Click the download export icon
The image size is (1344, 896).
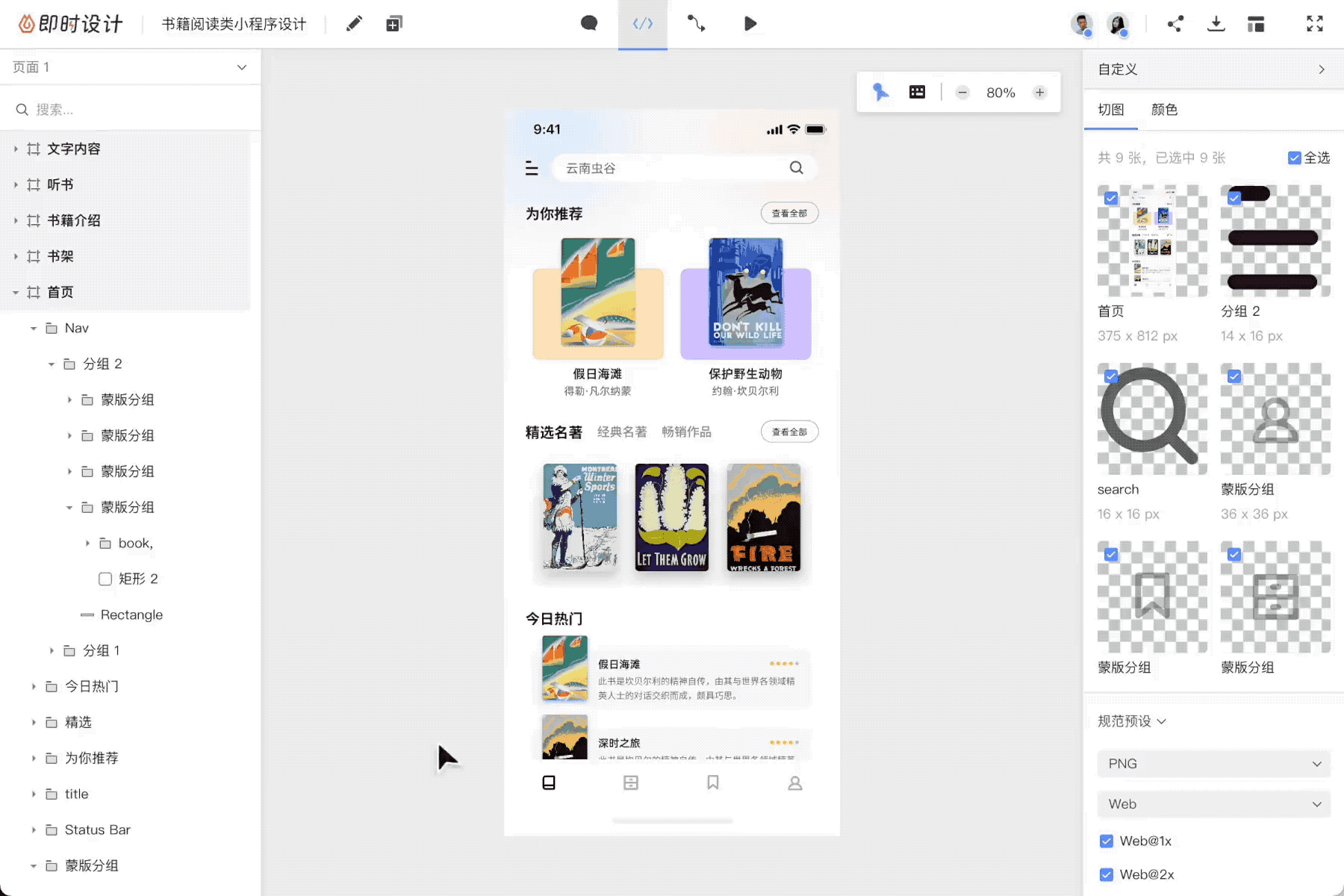click(x=1216, y=24)
